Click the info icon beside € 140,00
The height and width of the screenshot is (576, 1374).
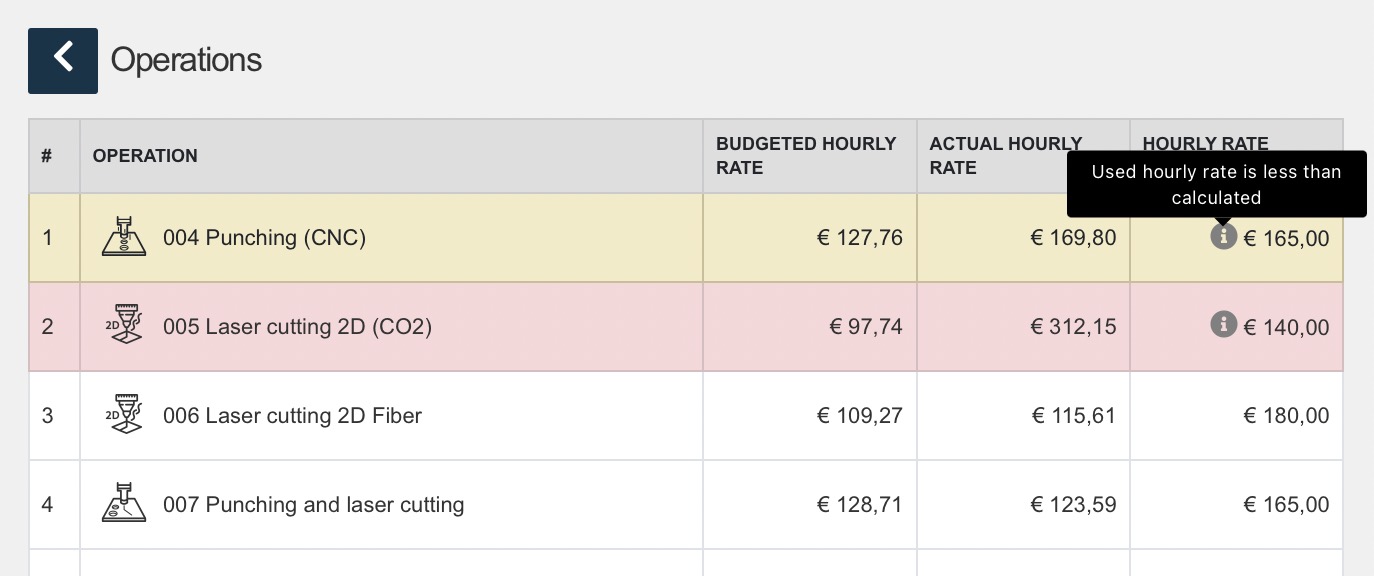pyautogui.click(x=1223, y=324)
